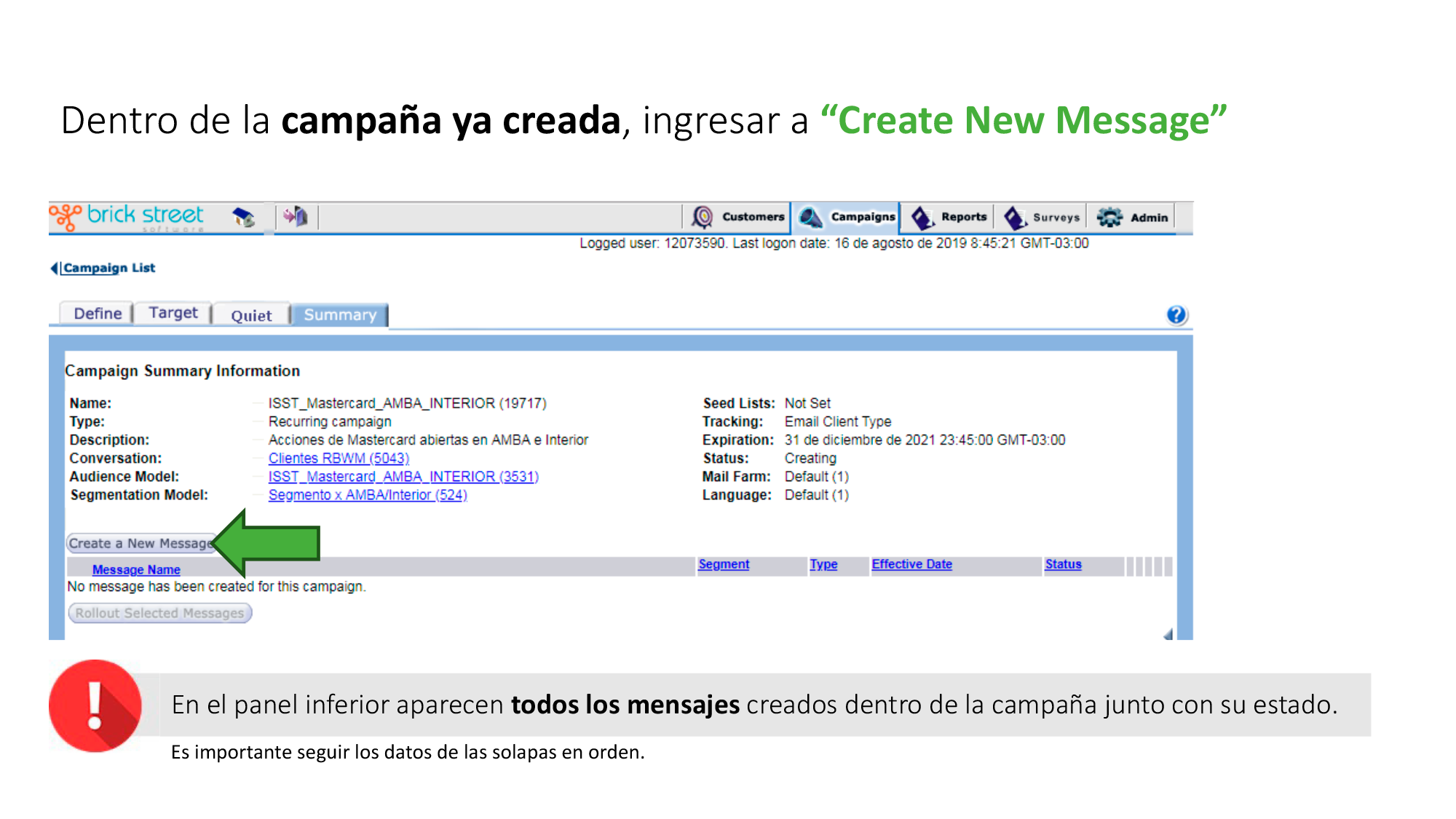Go back to Campaign List
1456x819 pixels.
[108, 268]
